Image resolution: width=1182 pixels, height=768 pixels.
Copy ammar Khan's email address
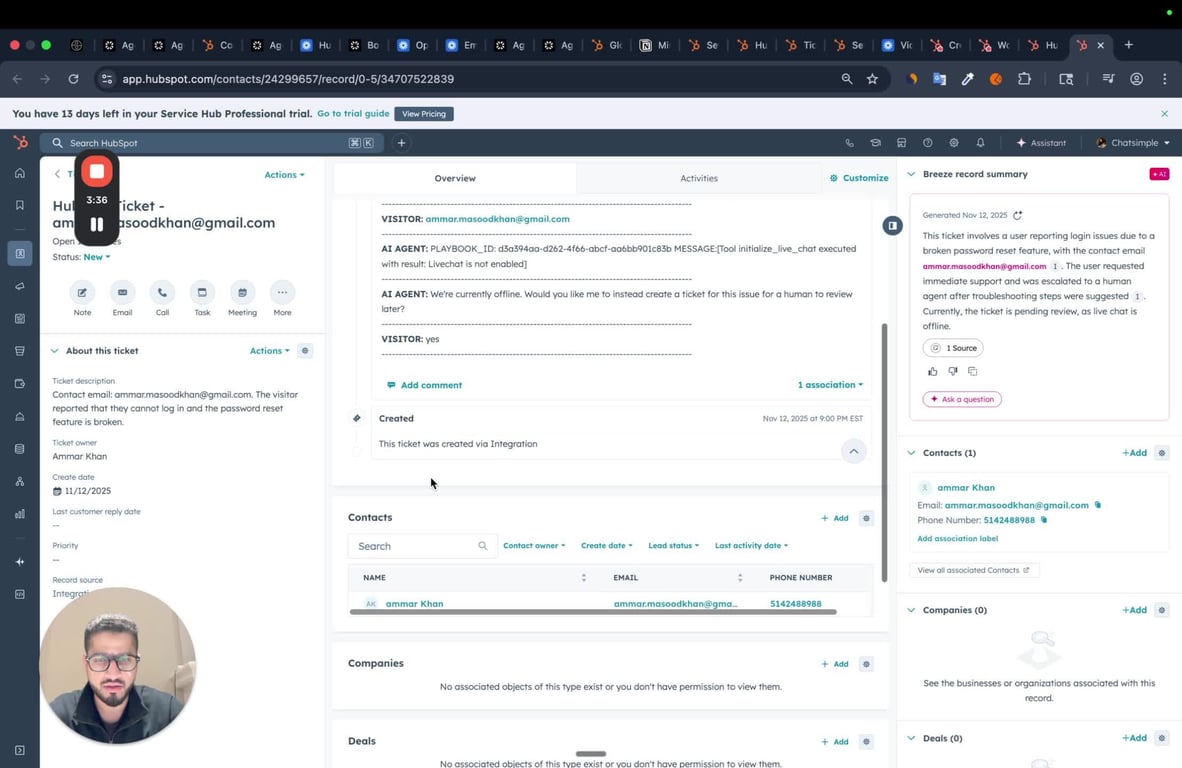coord(1098,505)
